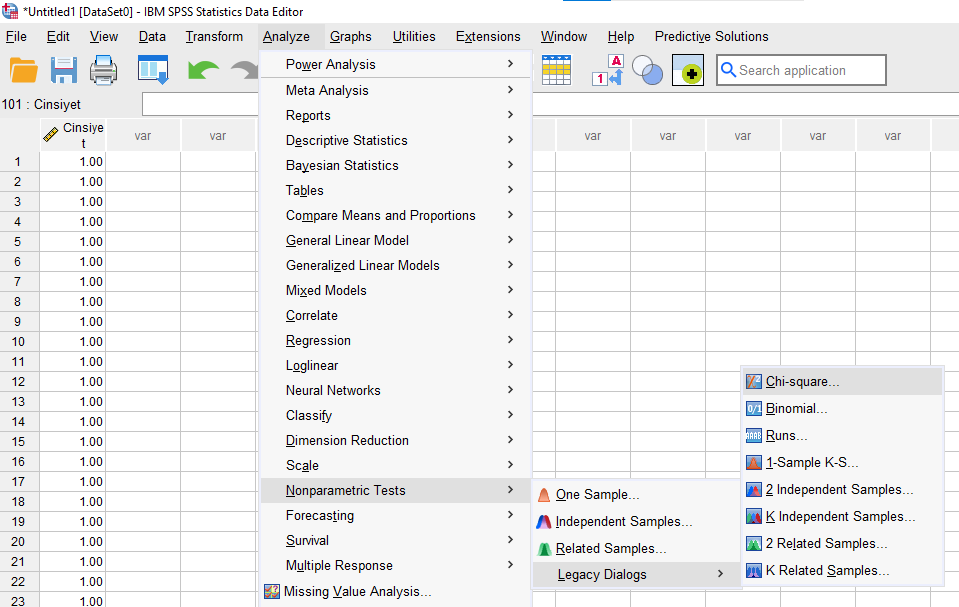Click the Show All Variables plus icon
The width and height of the screenshot is (959, 607).
[x=688, y=71]
